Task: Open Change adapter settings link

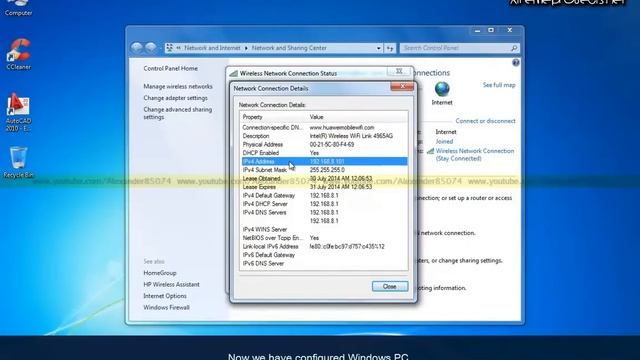Action: click(x=175, y=98)
